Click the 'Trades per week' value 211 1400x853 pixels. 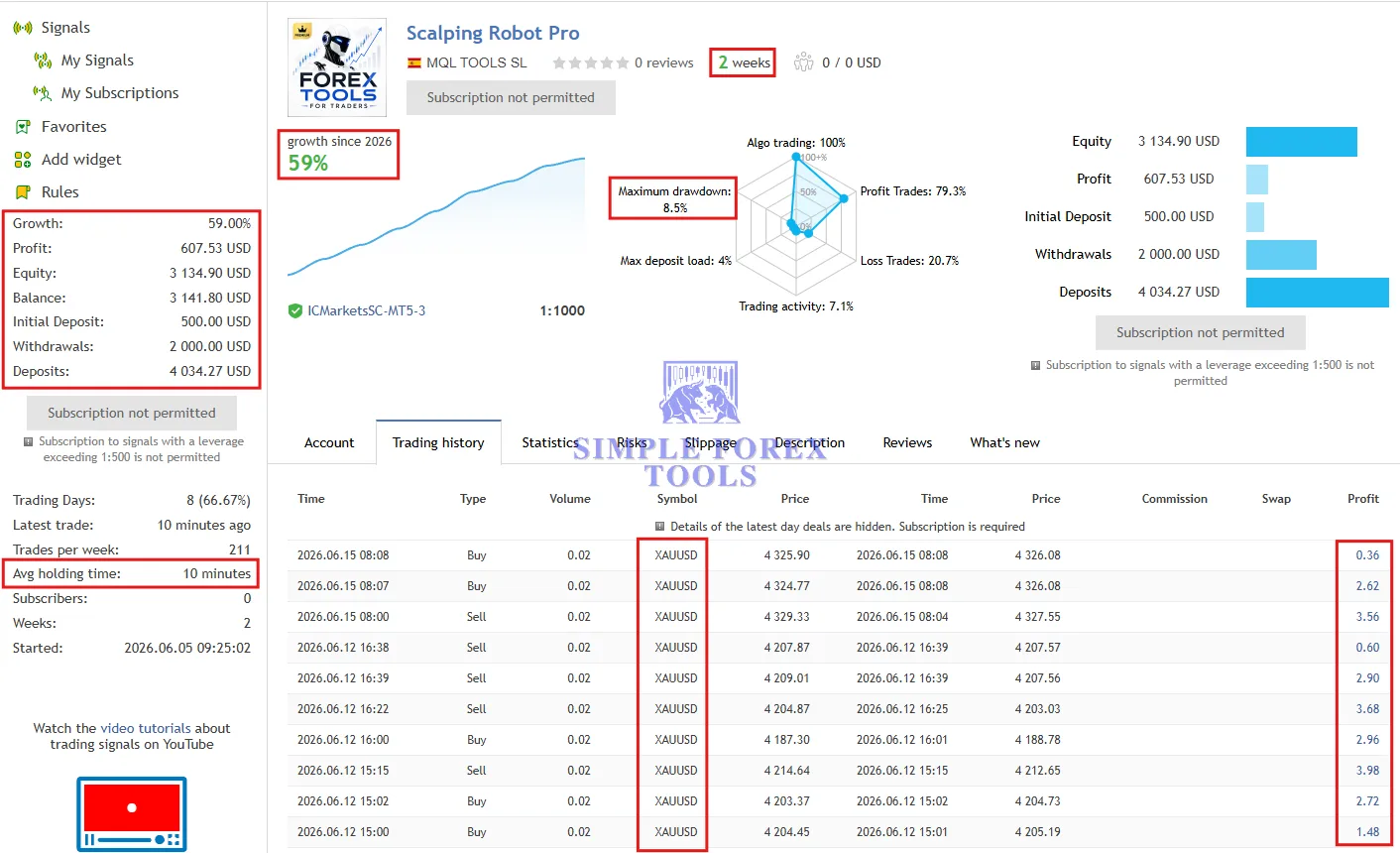240,549
